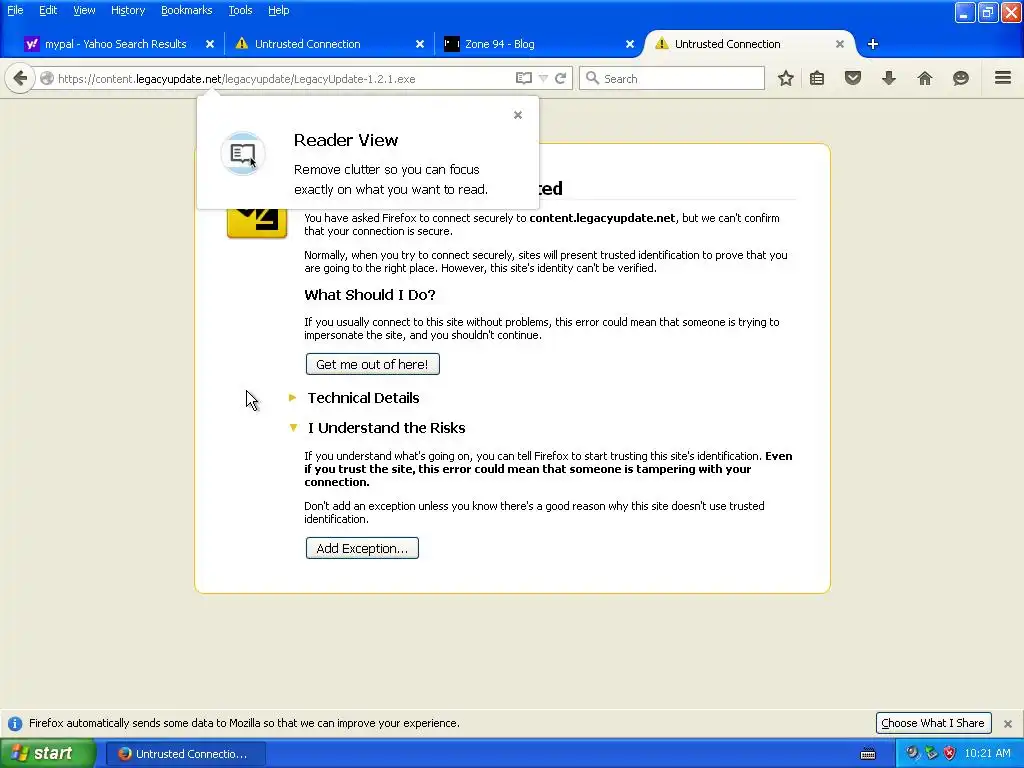Click the Get me out of here! button
1024x768 pixels.
(372, 364)
